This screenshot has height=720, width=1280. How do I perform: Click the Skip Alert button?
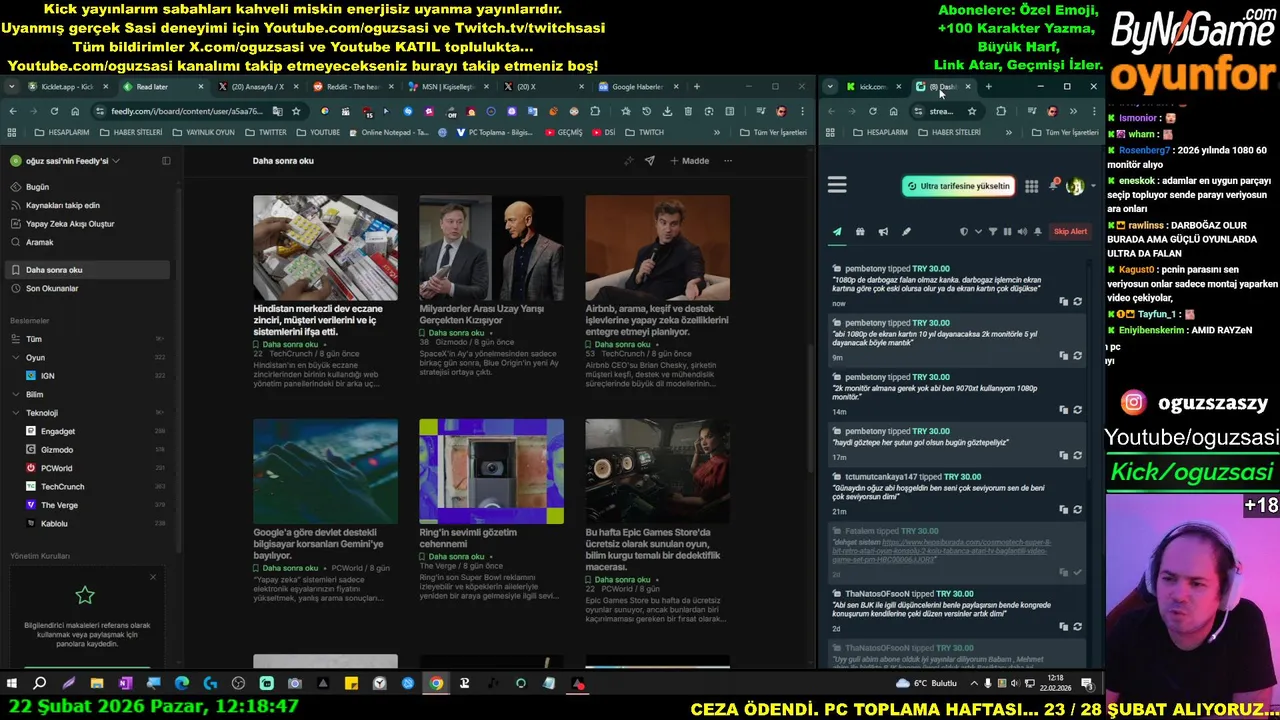click(1070, 232)
